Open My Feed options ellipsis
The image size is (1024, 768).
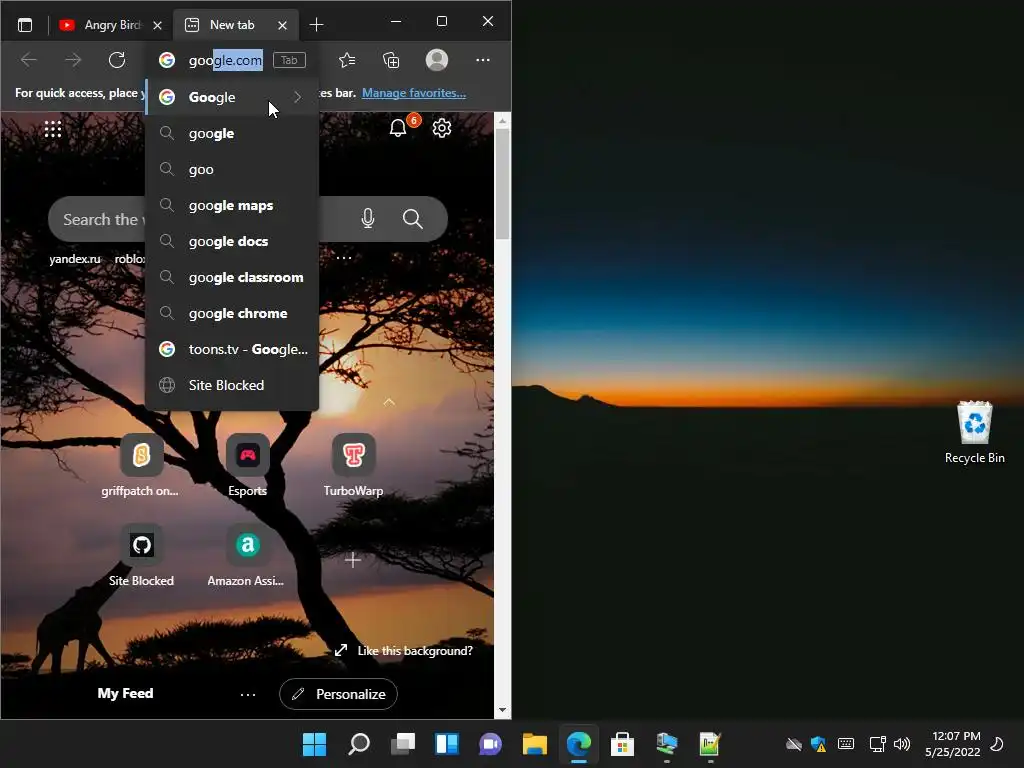pyautogui.click(x=248, y=694)
